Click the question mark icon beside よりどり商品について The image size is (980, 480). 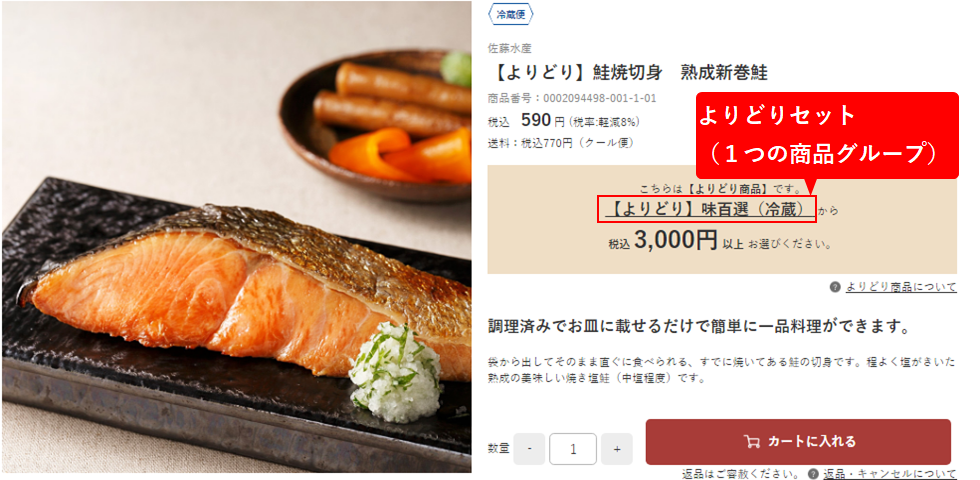pos(835,287)
